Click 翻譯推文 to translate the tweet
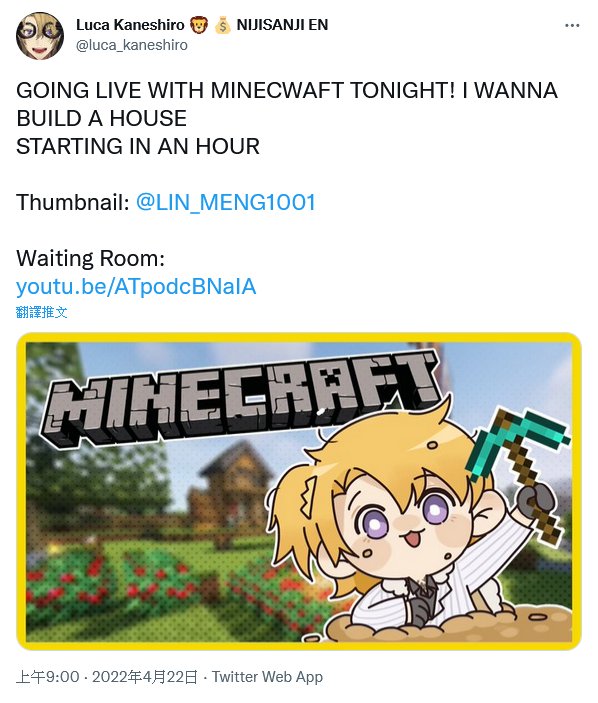This screenshot has width=598, height=703. [41, 312]
